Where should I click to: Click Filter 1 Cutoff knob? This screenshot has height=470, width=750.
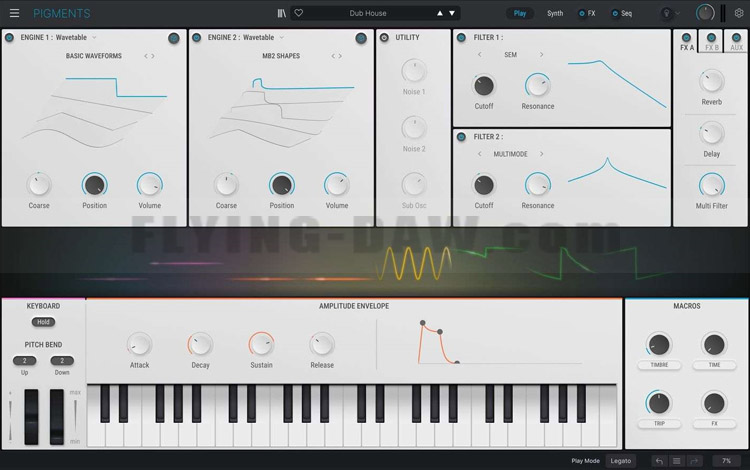(x=484, y=86)
